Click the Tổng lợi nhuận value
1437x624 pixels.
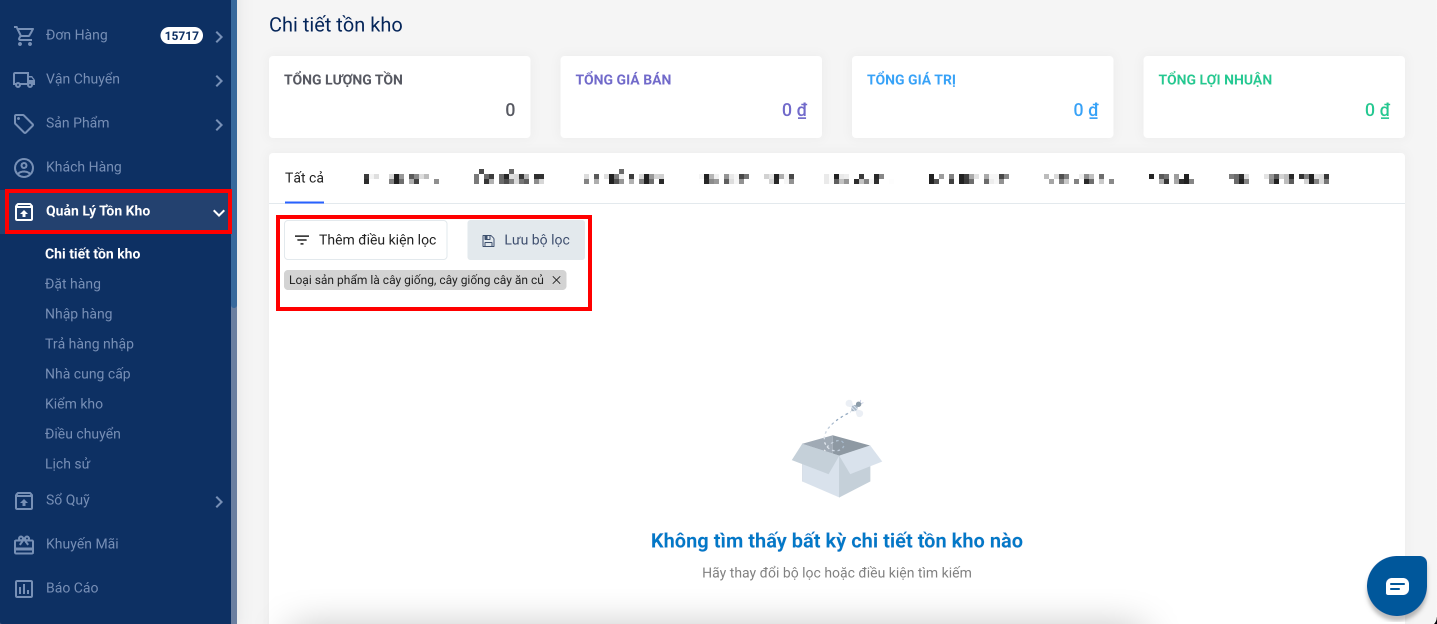tap(1377, 110)
